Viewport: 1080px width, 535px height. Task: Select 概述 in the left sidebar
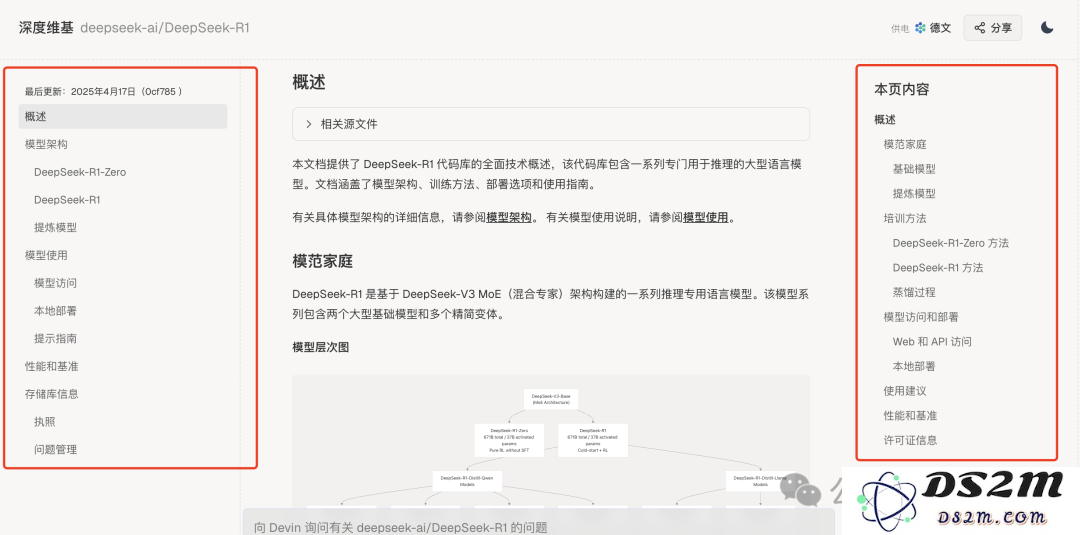123,116
